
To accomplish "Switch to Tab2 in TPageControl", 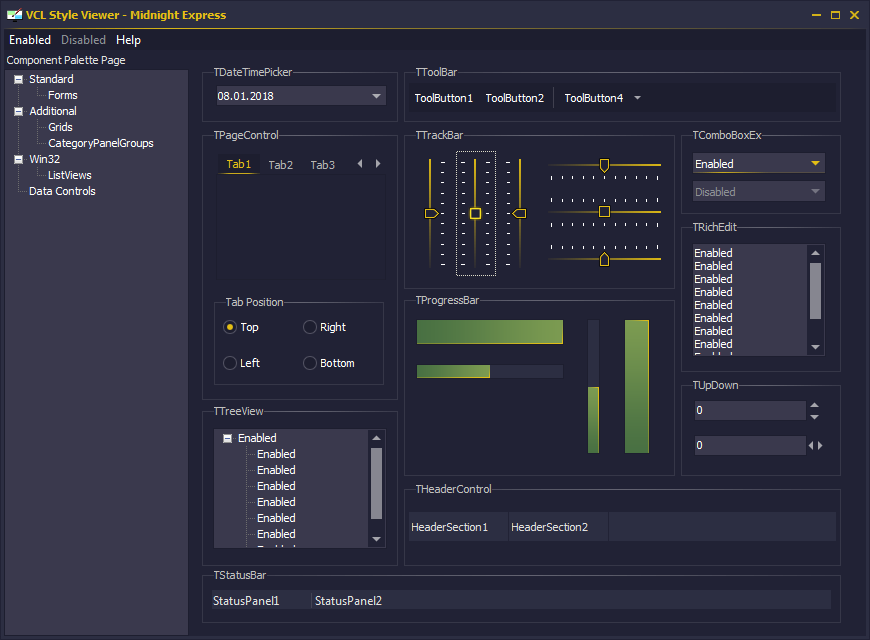I will click(281, 165).
